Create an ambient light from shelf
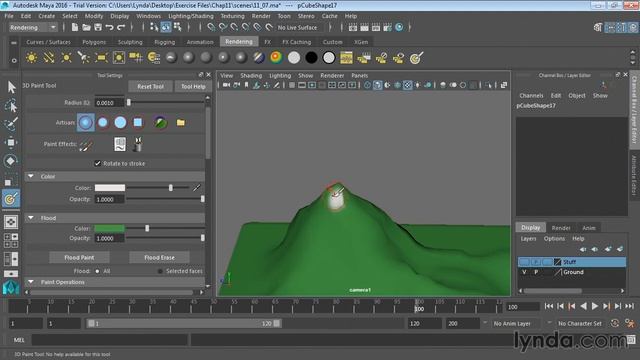The width and height of the screenshot is (640, 360). click(x=31, y=58)
